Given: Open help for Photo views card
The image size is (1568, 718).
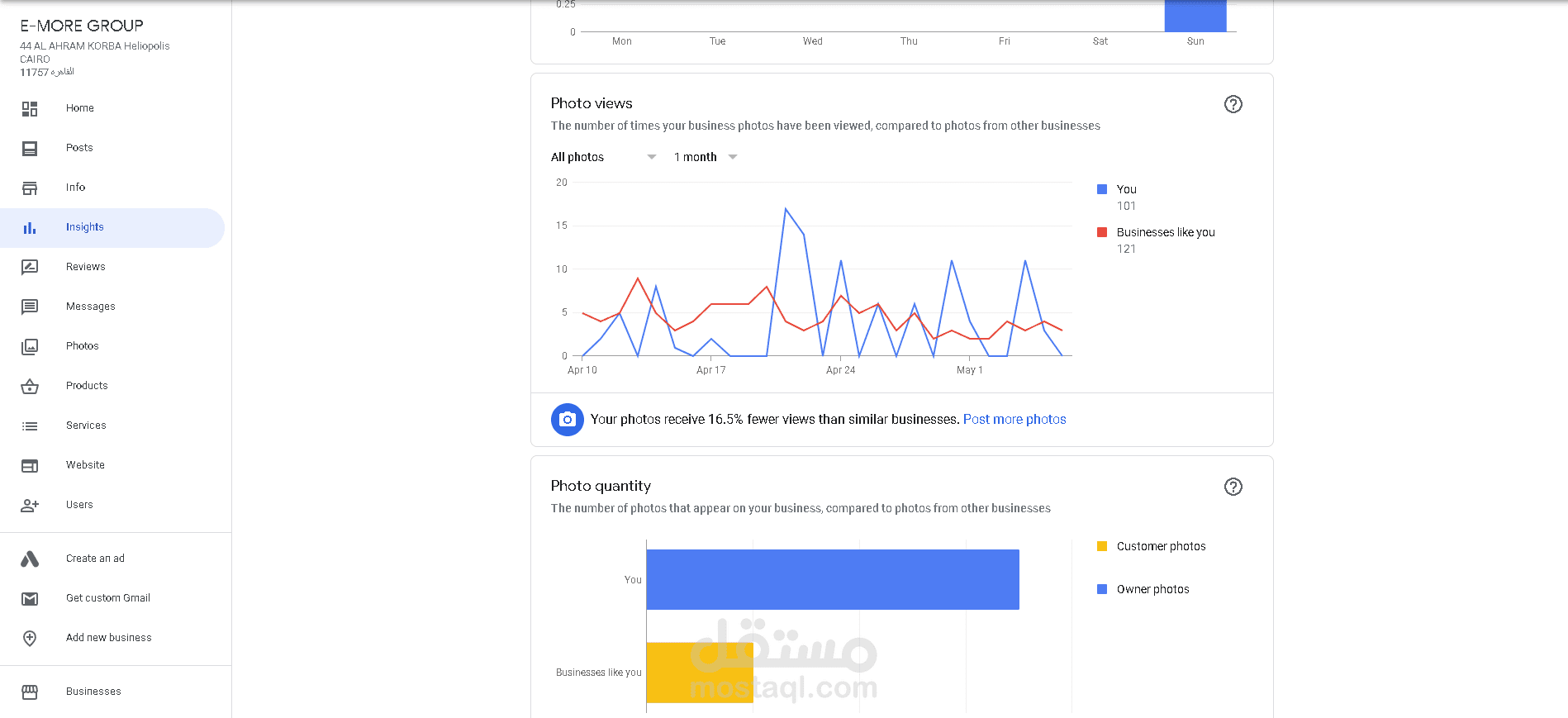Looking at the screenshot, I should point(1233,104).
